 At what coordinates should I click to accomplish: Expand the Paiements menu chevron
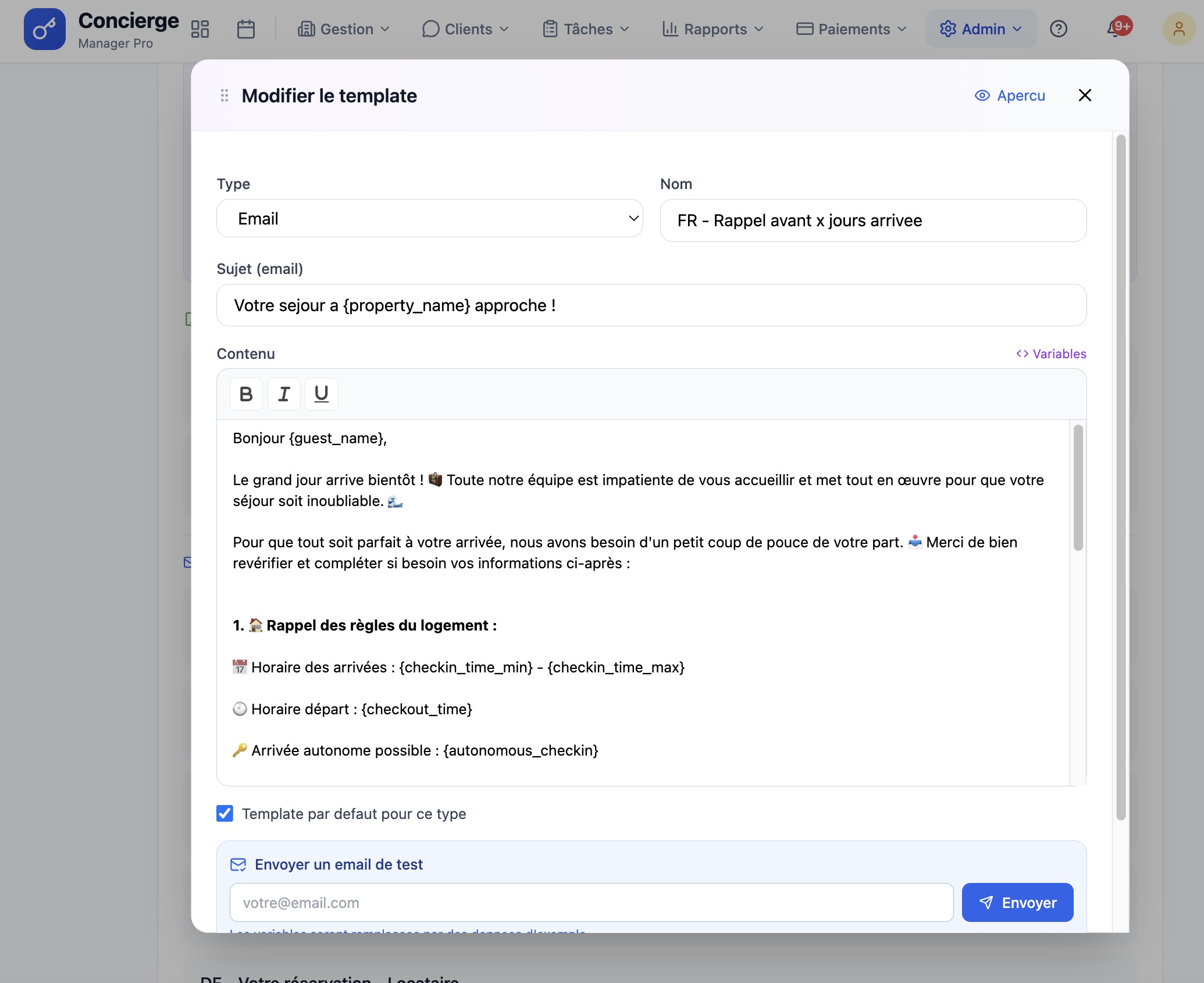tap(902, 29)
